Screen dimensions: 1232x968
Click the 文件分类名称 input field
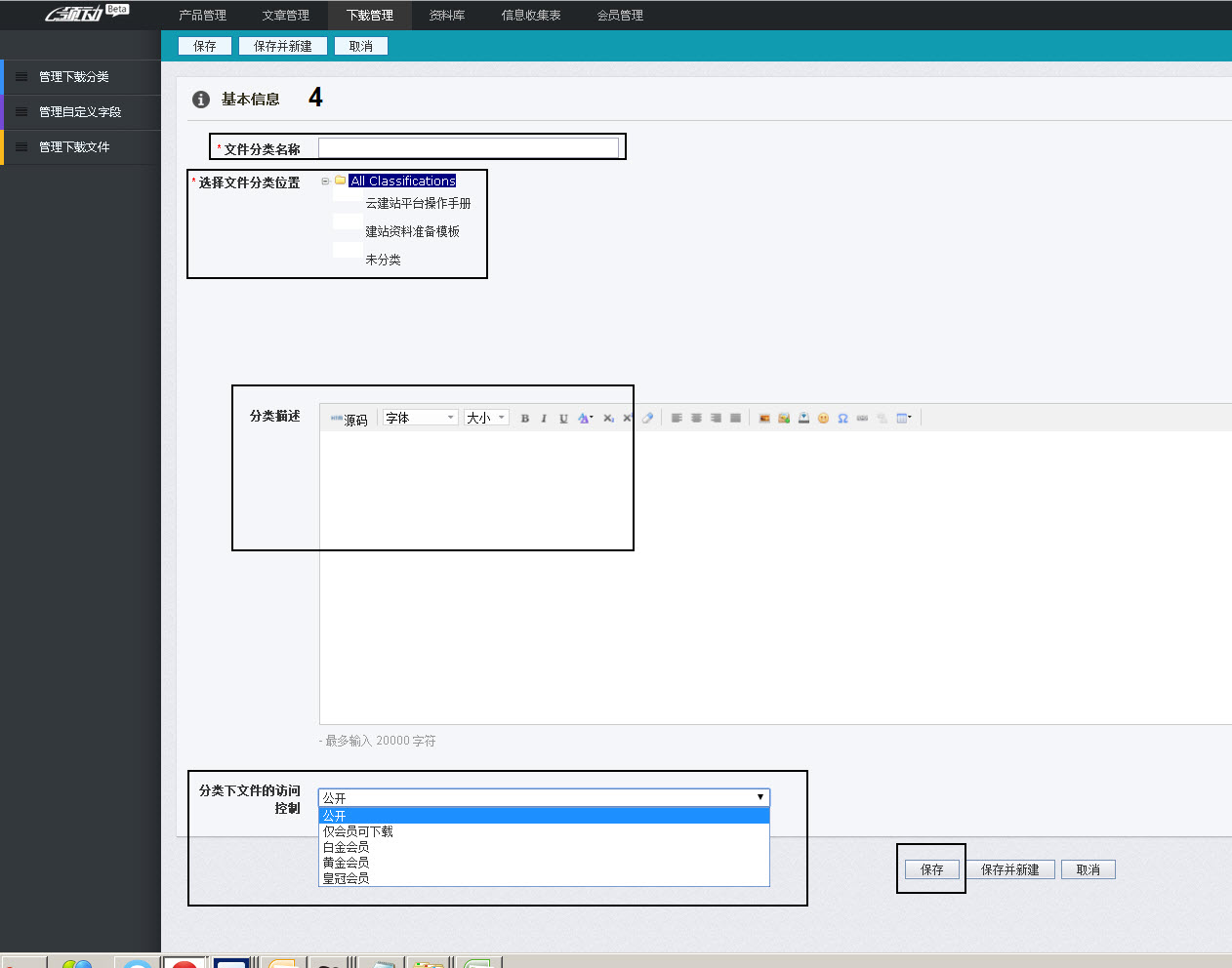(469, 147)
